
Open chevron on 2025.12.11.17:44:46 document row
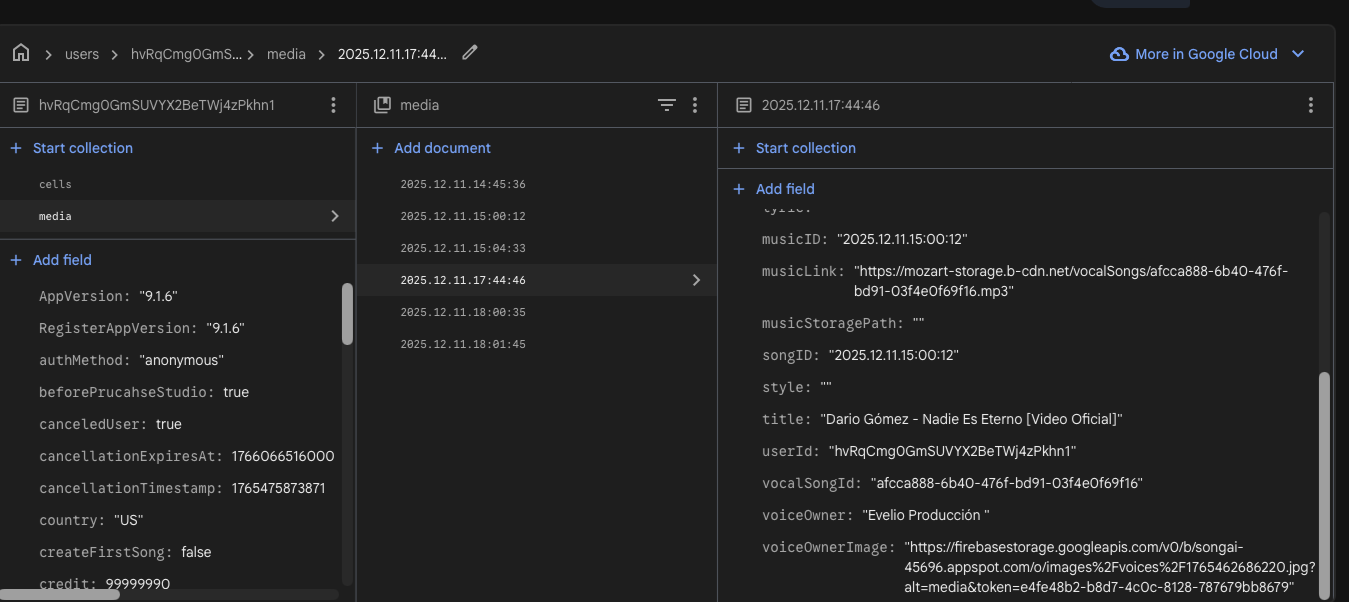tap(696, 280)
